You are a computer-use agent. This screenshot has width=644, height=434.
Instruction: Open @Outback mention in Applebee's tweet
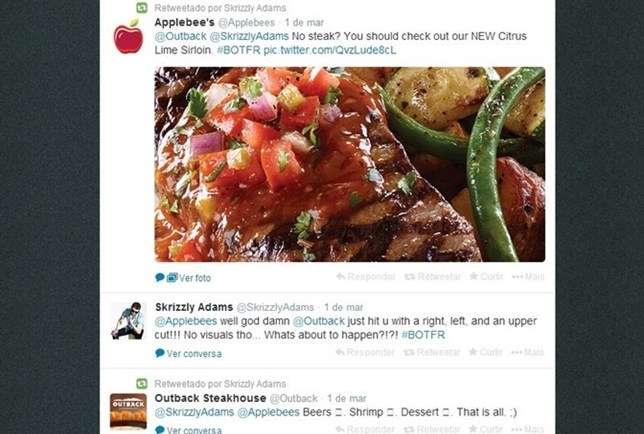tap(180, 36)
